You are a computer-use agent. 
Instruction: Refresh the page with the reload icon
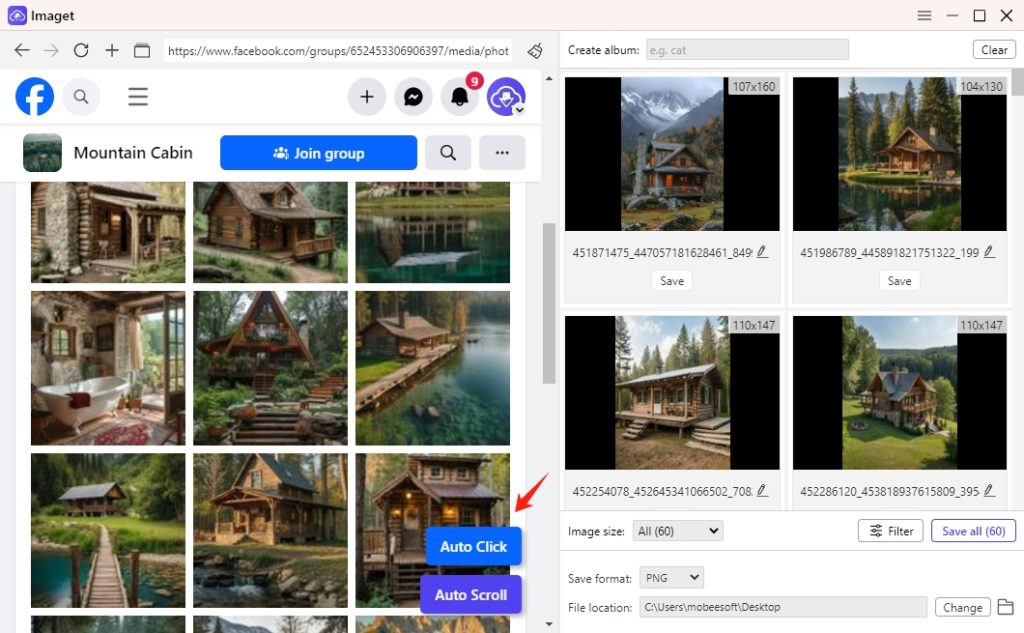click(81, 50)
